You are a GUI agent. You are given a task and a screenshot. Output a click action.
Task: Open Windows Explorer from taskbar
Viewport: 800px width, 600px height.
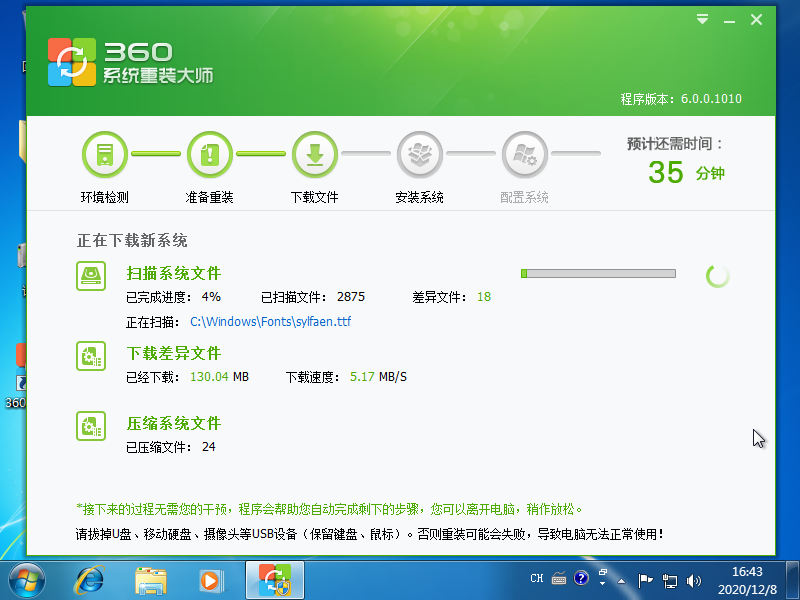(151, 581)
